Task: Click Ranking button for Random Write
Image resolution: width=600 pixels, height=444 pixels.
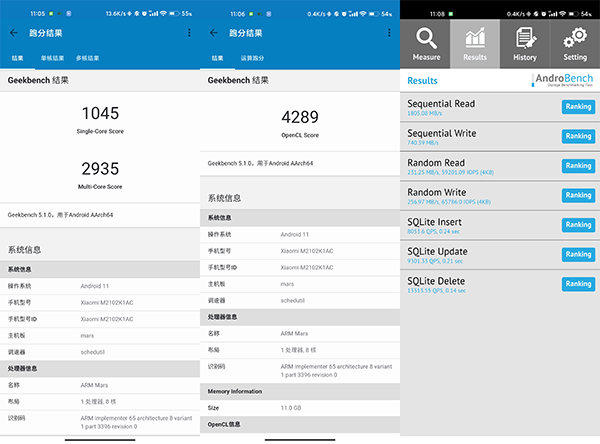Action: click(x=578, y=196)
